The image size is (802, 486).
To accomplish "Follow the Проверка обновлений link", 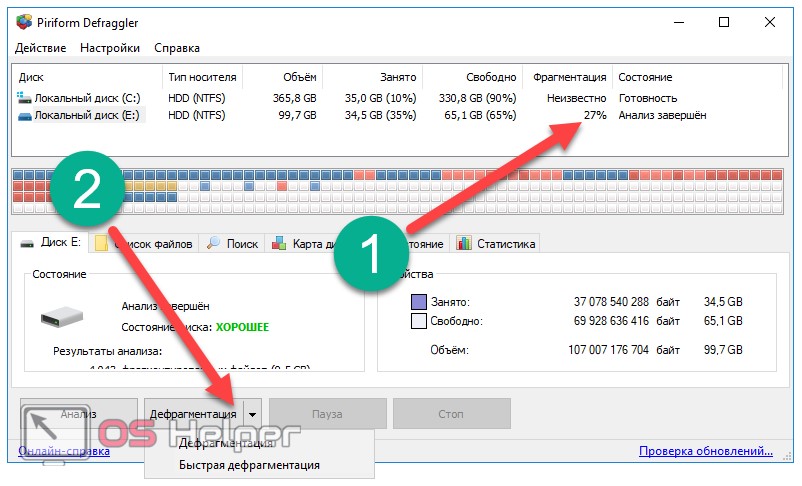I will [x=706, y=453].
